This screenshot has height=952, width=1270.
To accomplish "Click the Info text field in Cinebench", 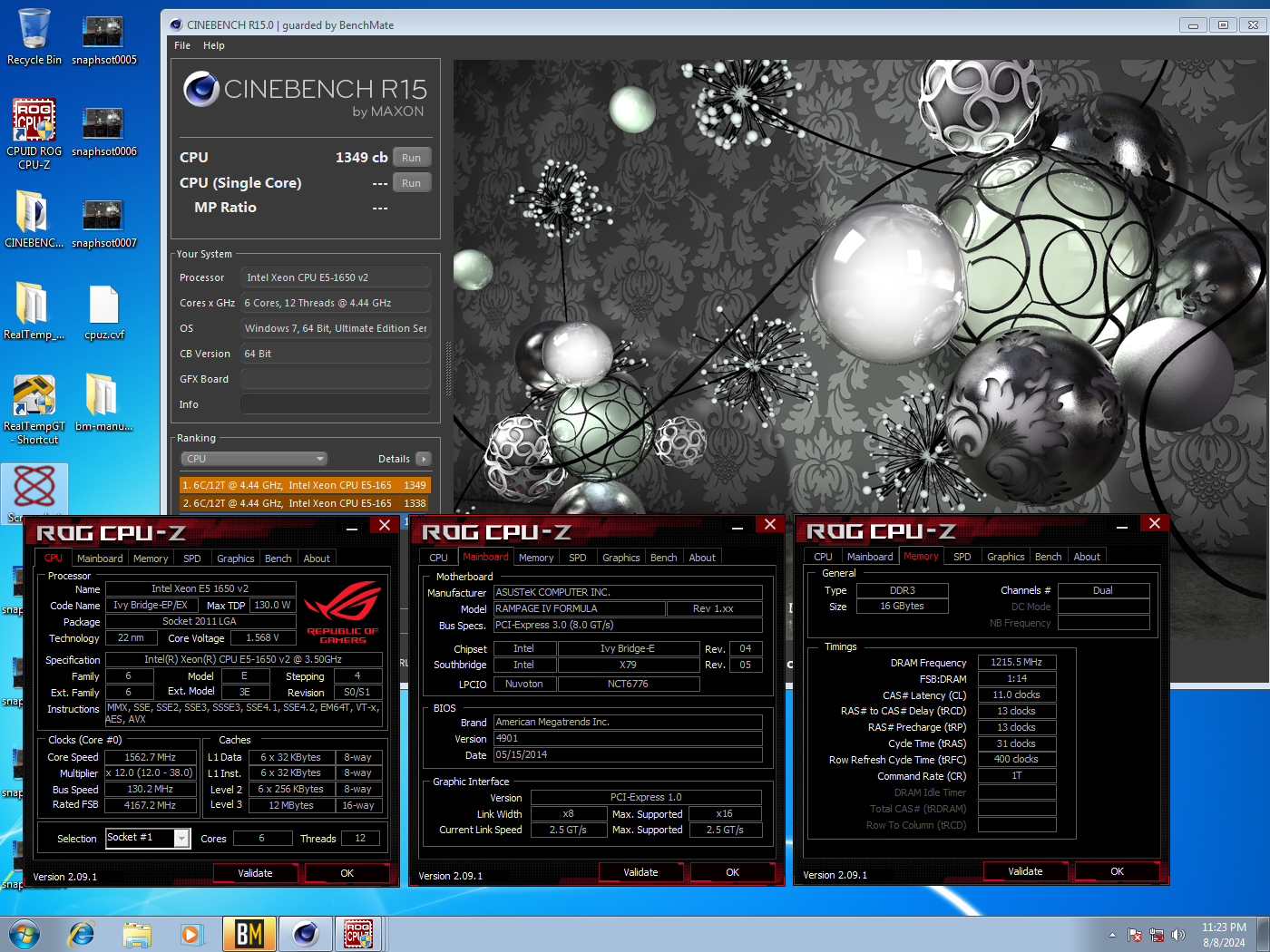I will 335,404.
